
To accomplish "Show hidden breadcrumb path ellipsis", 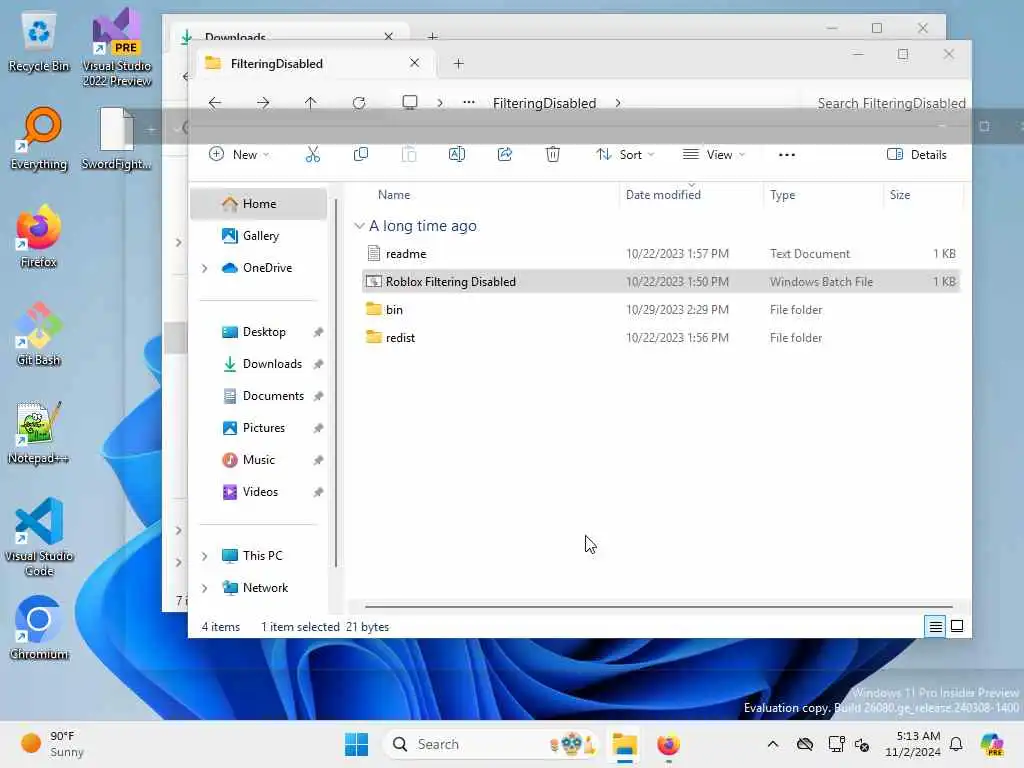I will click(468, 103).
